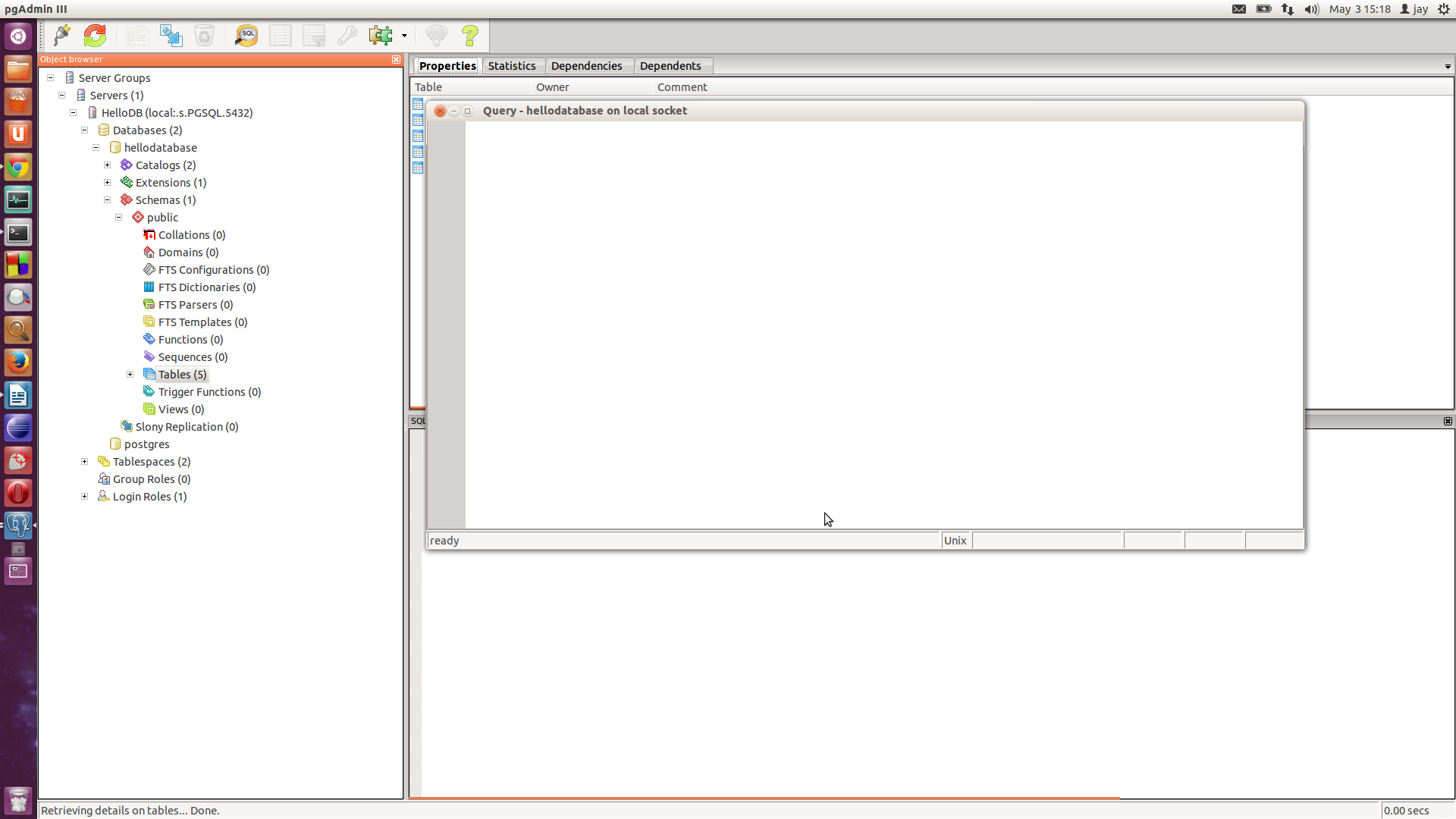This screenshot has width=1456, height=819.
Task: Close the Object browser panel
Action: (396, 59)
